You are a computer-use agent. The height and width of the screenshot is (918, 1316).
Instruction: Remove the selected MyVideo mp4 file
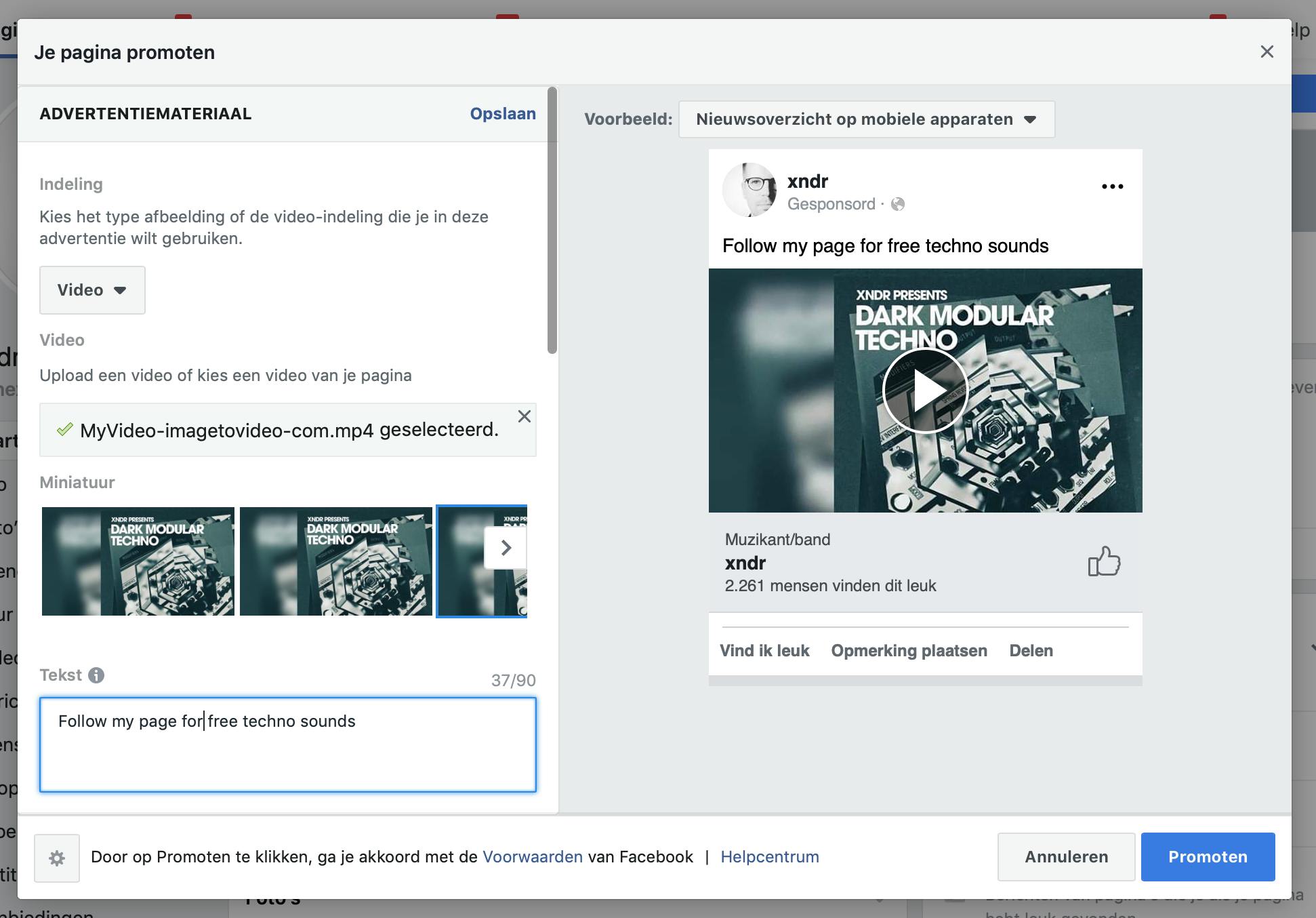[524, 416]
